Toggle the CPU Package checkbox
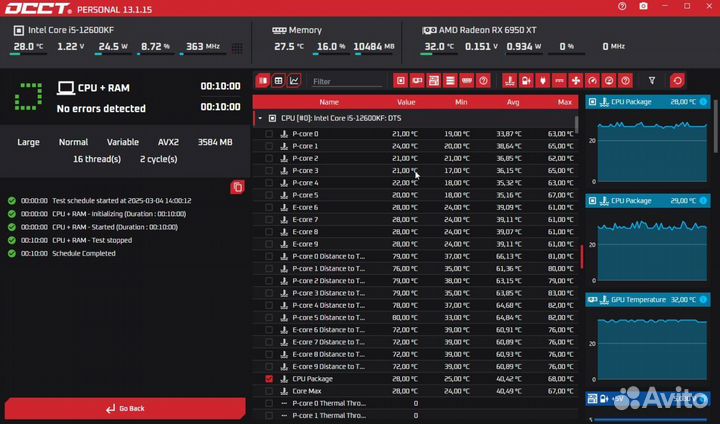 click(269, 379)
